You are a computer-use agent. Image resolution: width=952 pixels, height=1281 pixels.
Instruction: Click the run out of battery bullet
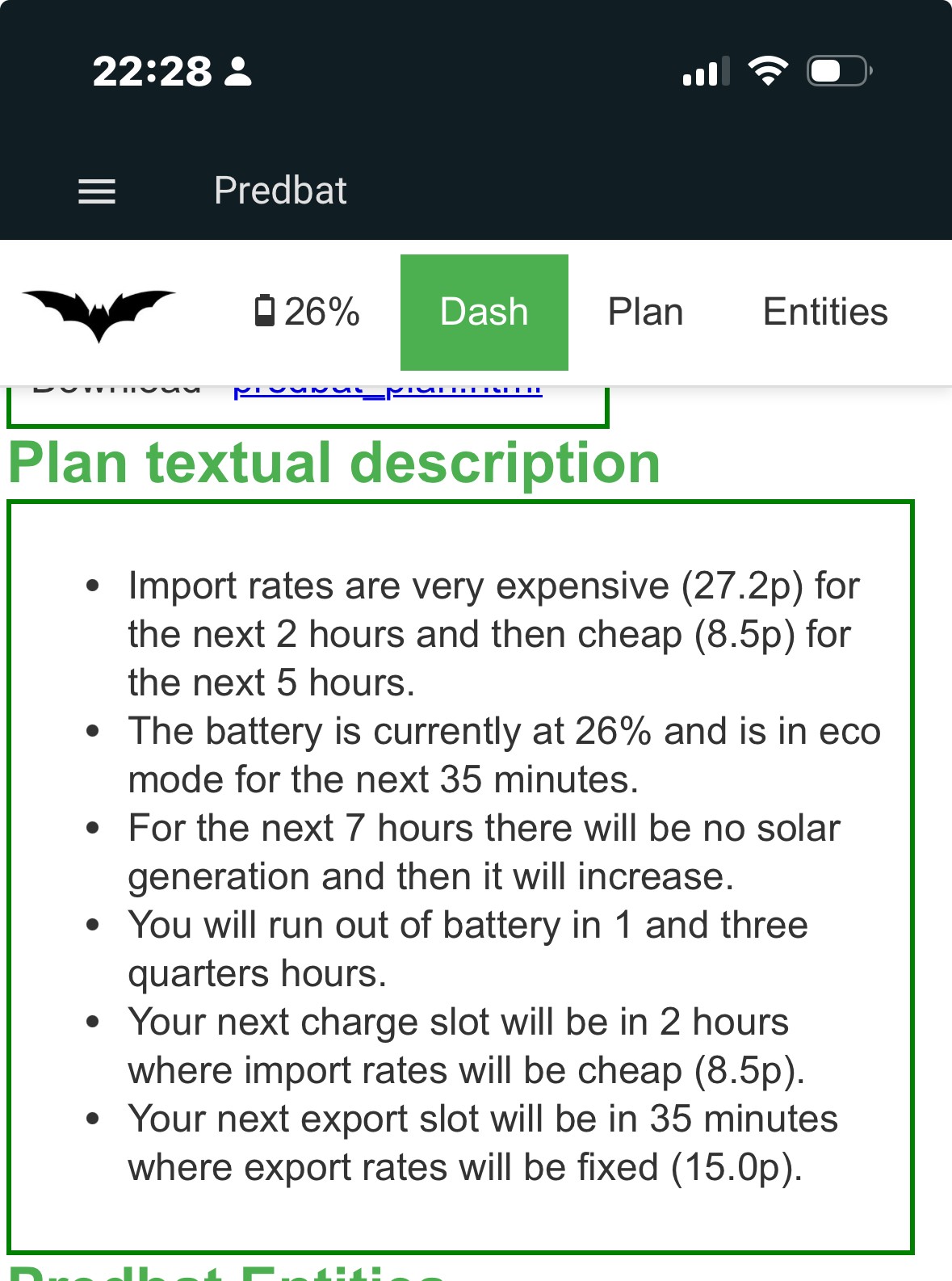(x=468, y=949)
